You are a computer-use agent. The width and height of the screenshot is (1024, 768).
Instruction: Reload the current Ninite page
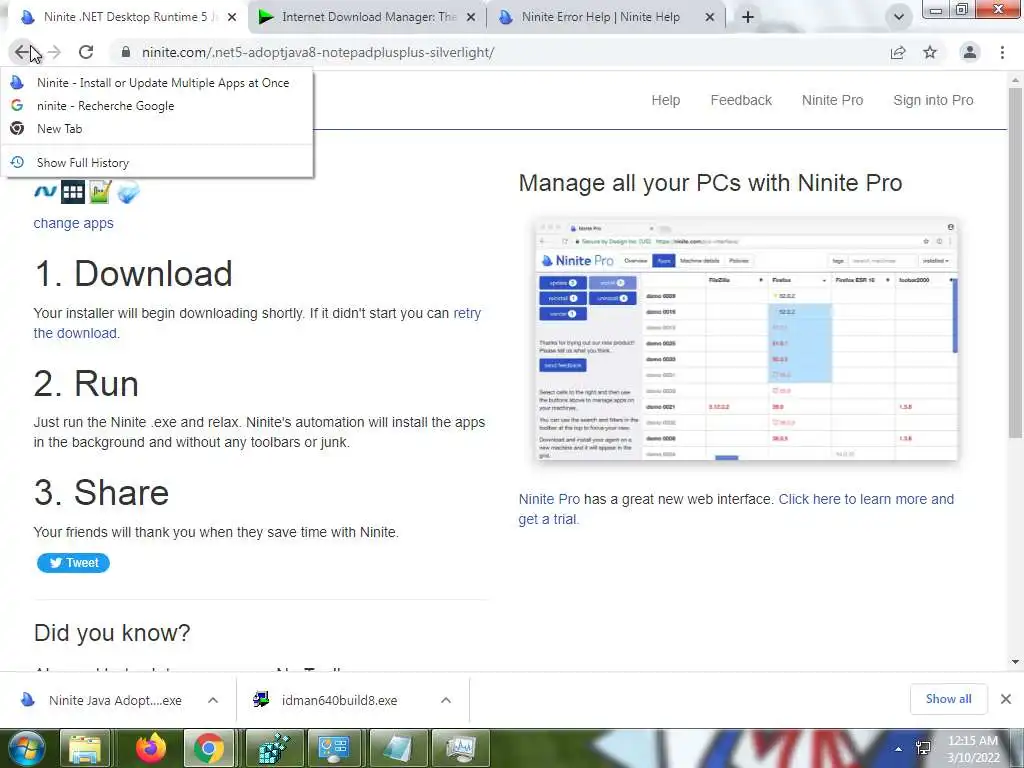point(86,52)
